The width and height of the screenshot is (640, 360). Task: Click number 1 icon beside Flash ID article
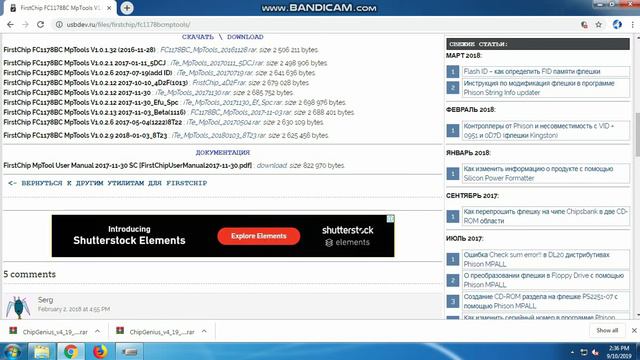coord(453,72)
